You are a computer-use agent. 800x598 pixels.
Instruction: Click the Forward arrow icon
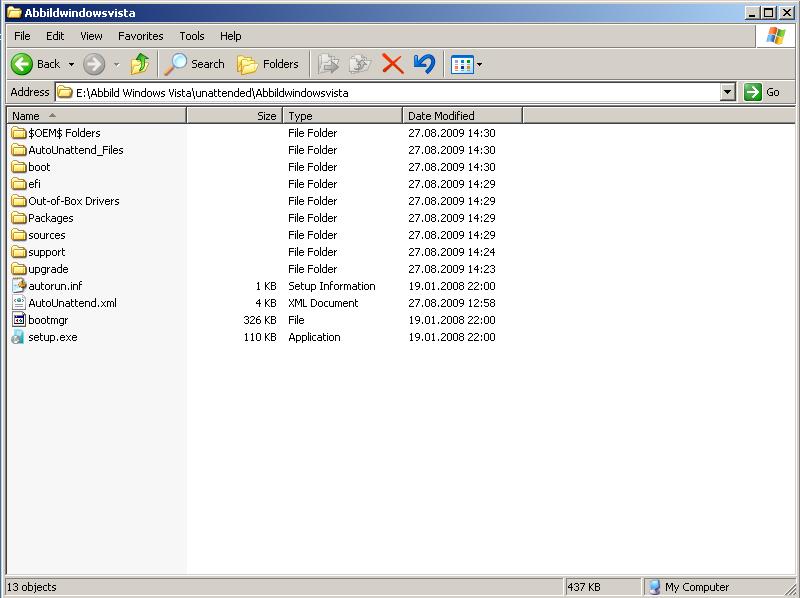click(x=94, y=64)
